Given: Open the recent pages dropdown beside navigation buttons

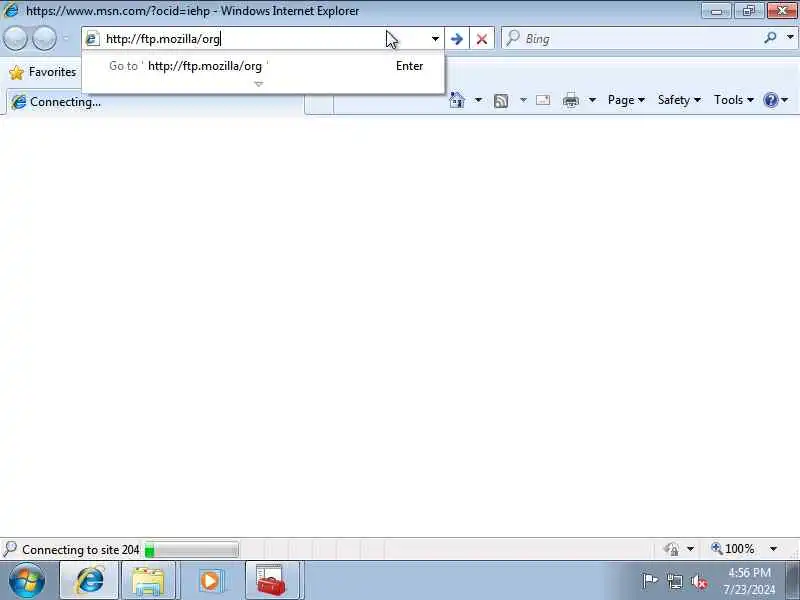Looking at the screenshot, I should (x=65, y=38).
